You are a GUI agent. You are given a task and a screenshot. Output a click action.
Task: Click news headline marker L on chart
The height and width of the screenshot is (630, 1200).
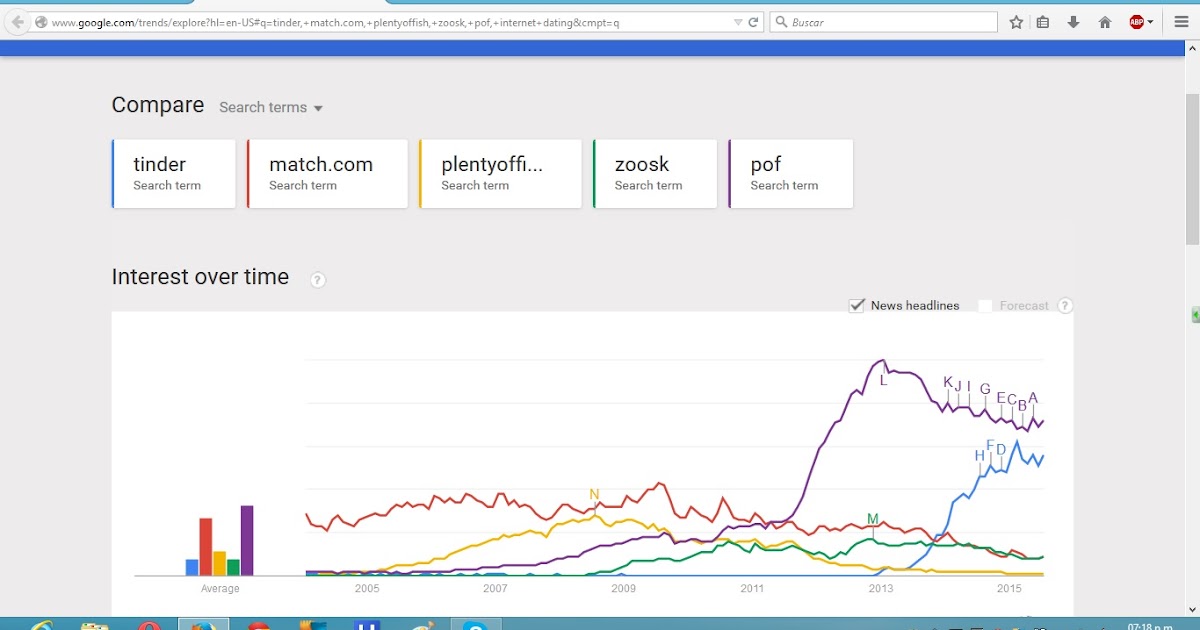883,380
